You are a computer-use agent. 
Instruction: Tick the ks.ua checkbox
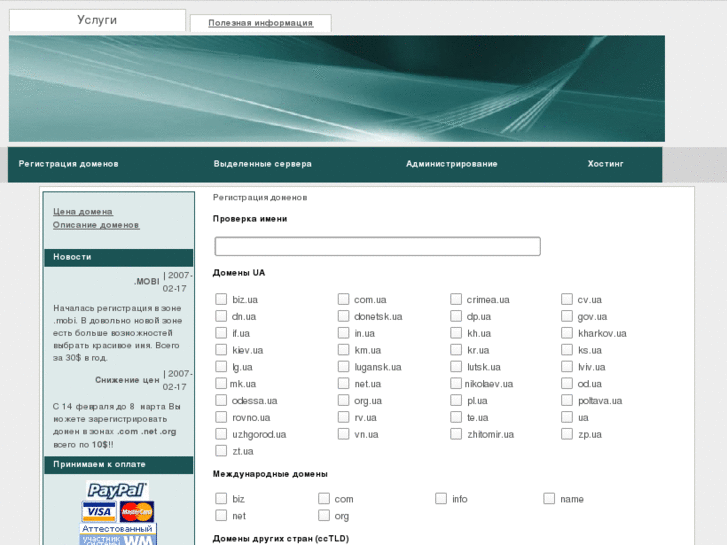(567, 350)
